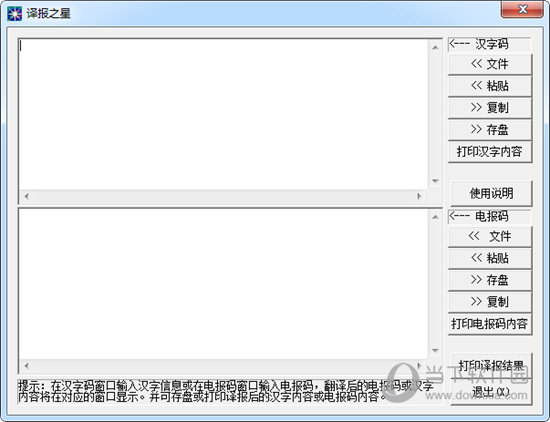Image resolution: width=550 pixels, height=422 pixels.
Task: Save 汉字码 content with 存盘 button
Action: tap(490, 130)
